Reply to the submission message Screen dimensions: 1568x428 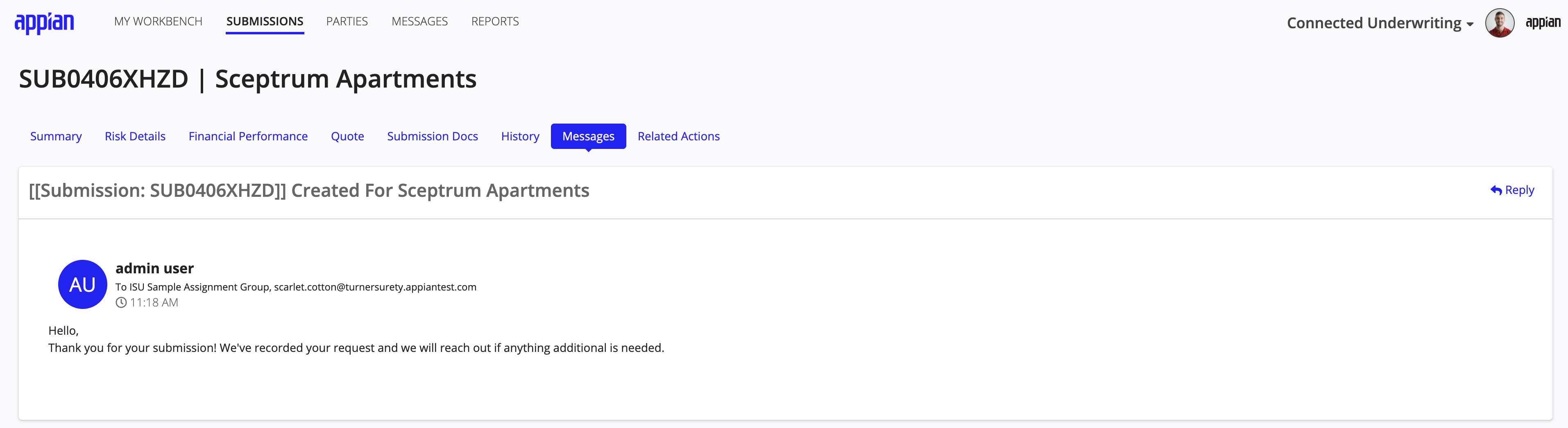click(x=1512, y=190)
